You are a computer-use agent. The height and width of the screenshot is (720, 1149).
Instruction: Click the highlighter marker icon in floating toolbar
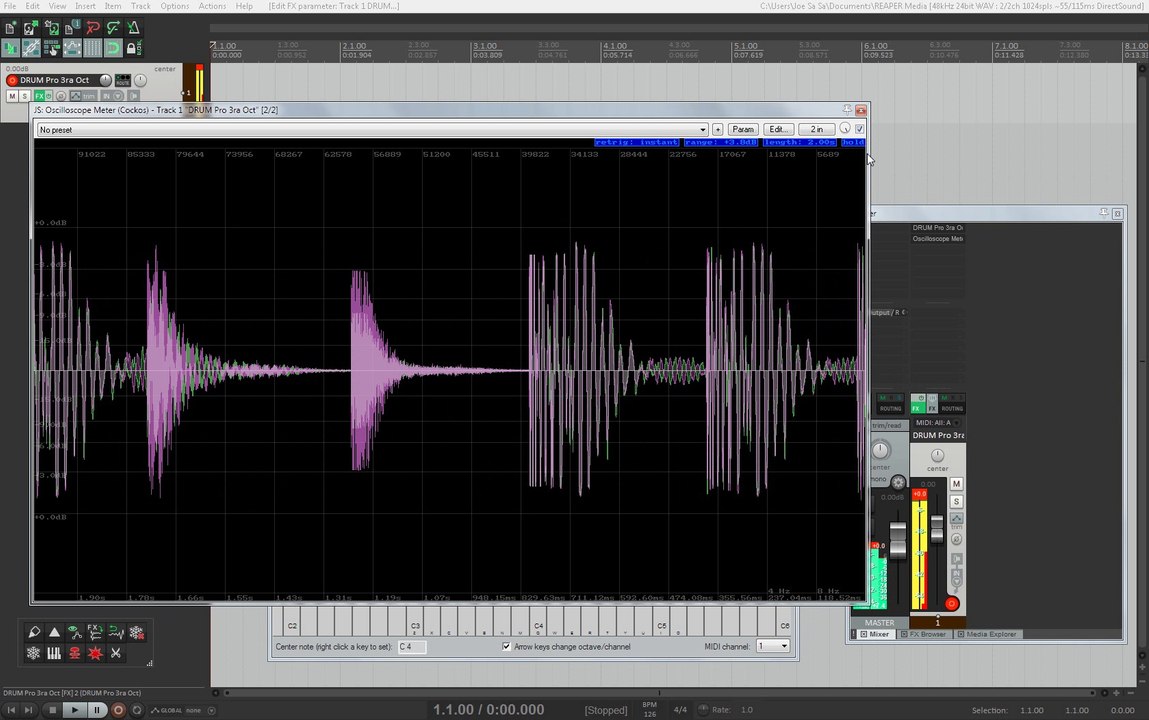[x=34, y=632]
